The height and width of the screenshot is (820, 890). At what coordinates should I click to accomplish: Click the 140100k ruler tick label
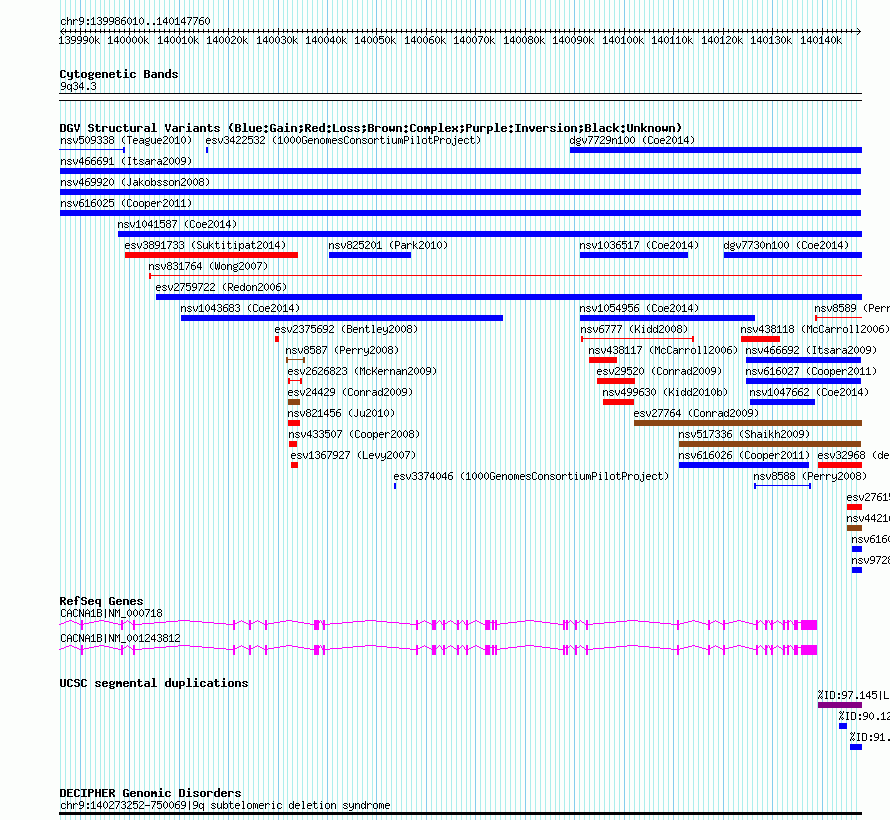[623, 40]
